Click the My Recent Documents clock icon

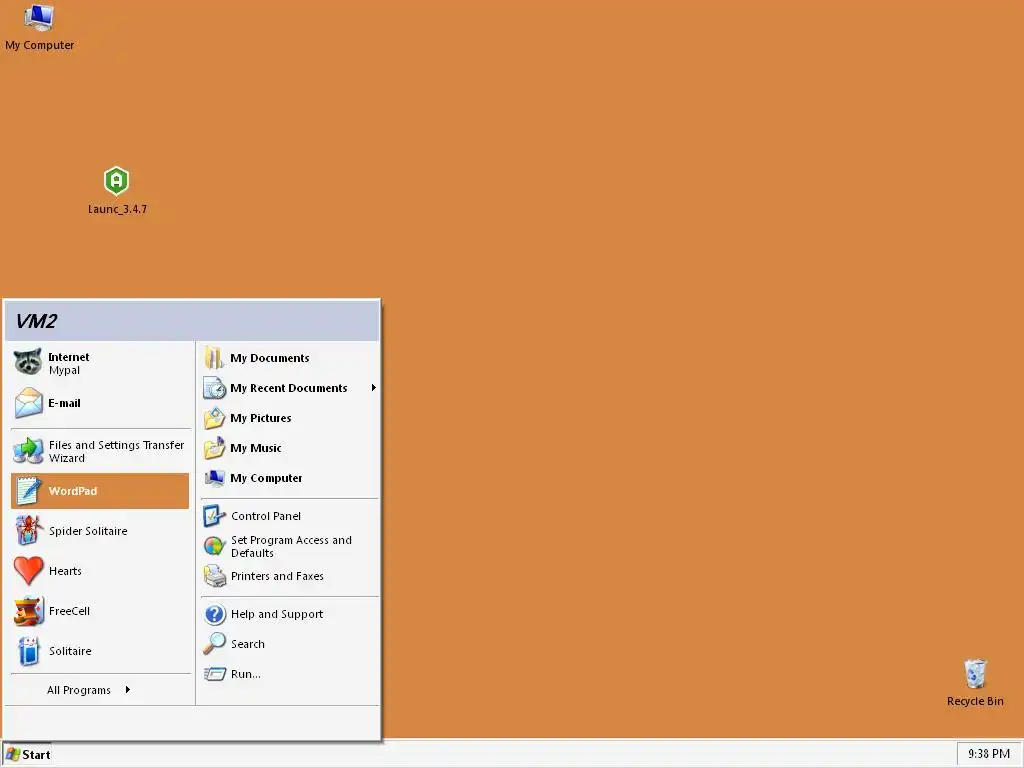(214, 388)
